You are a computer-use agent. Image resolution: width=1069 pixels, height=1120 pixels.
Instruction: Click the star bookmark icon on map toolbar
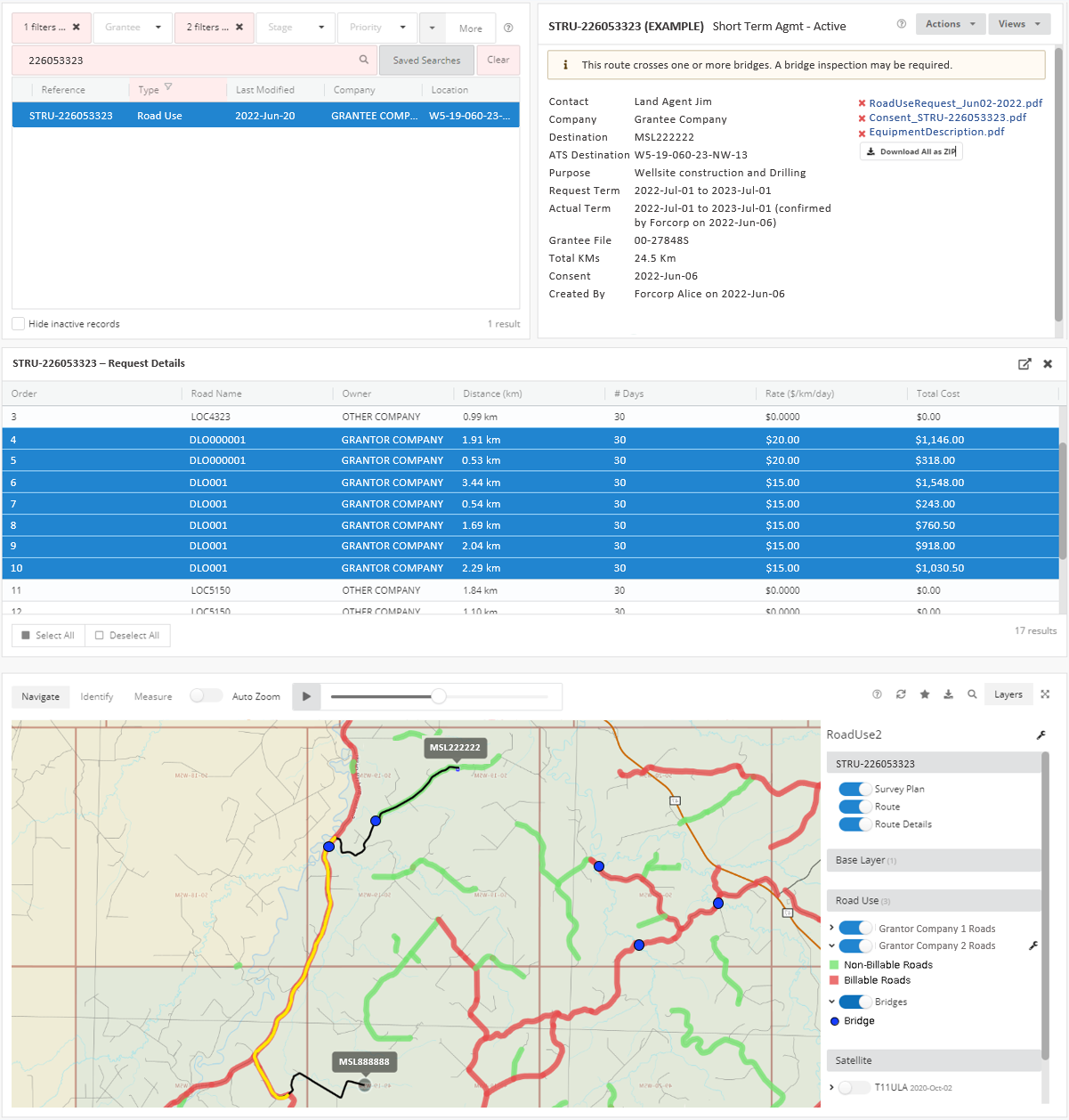pos(925,694)
